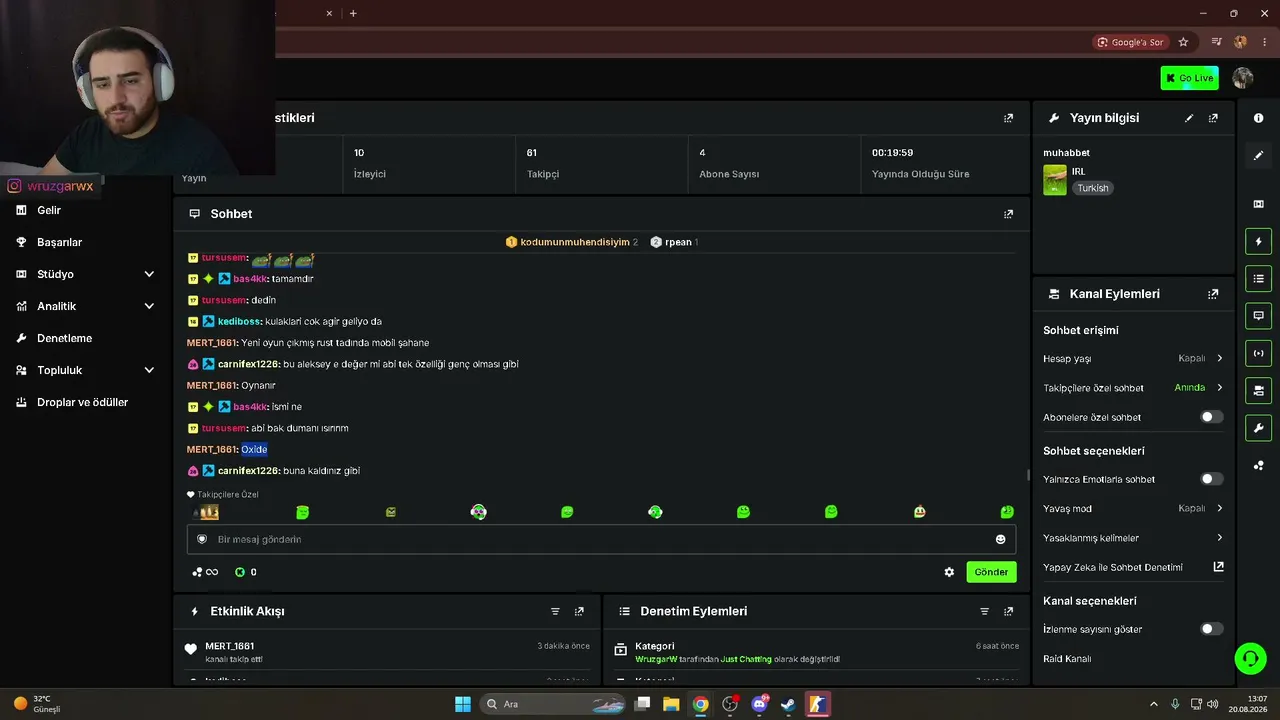Image resolution: width=1280 pixels, height=720 pixels.
Task: Toggle the list moderation actions rail icon
Action: (1258, 278)
